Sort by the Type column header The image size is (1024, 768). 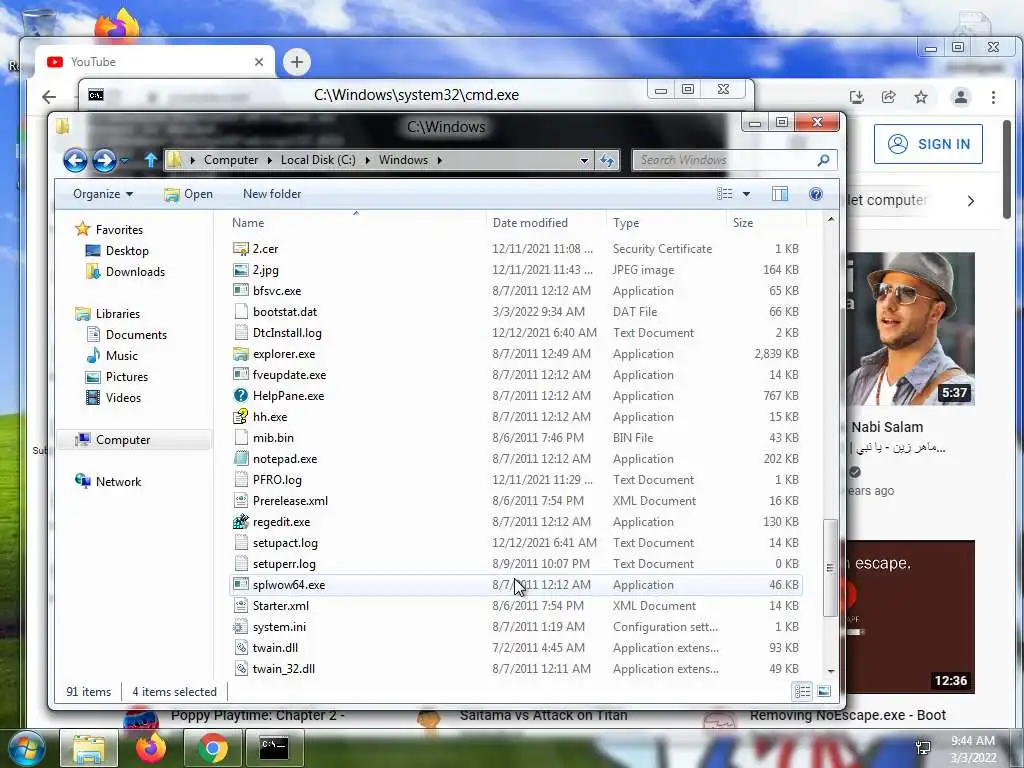(665, 223)
